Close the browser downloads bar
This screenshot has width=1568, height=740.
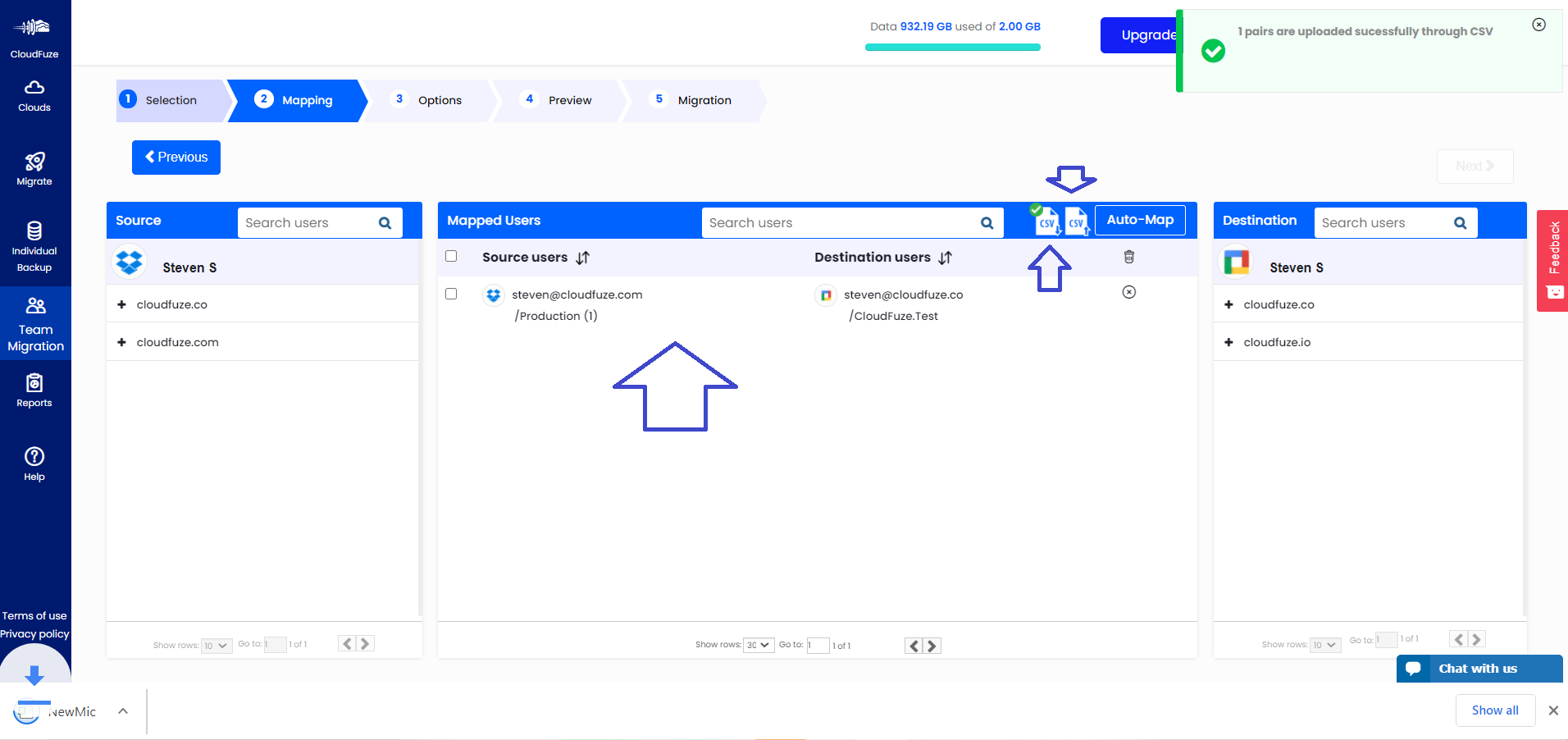click(1553, 710)
